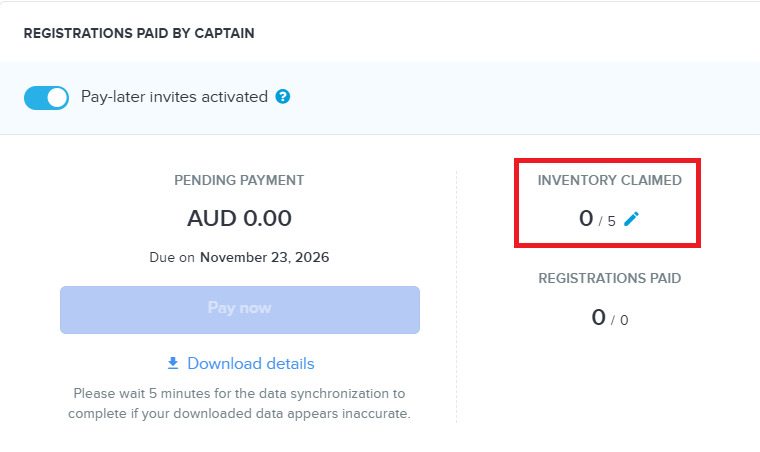
Task: Select the / 5 inventory total number
Action: (607, 221)
